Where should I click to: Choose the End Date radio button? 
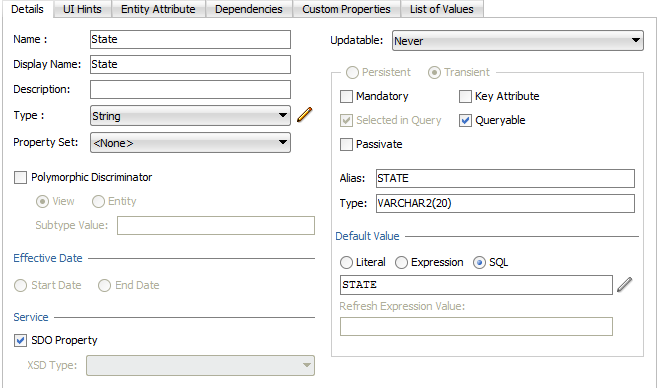pos(104,285)
